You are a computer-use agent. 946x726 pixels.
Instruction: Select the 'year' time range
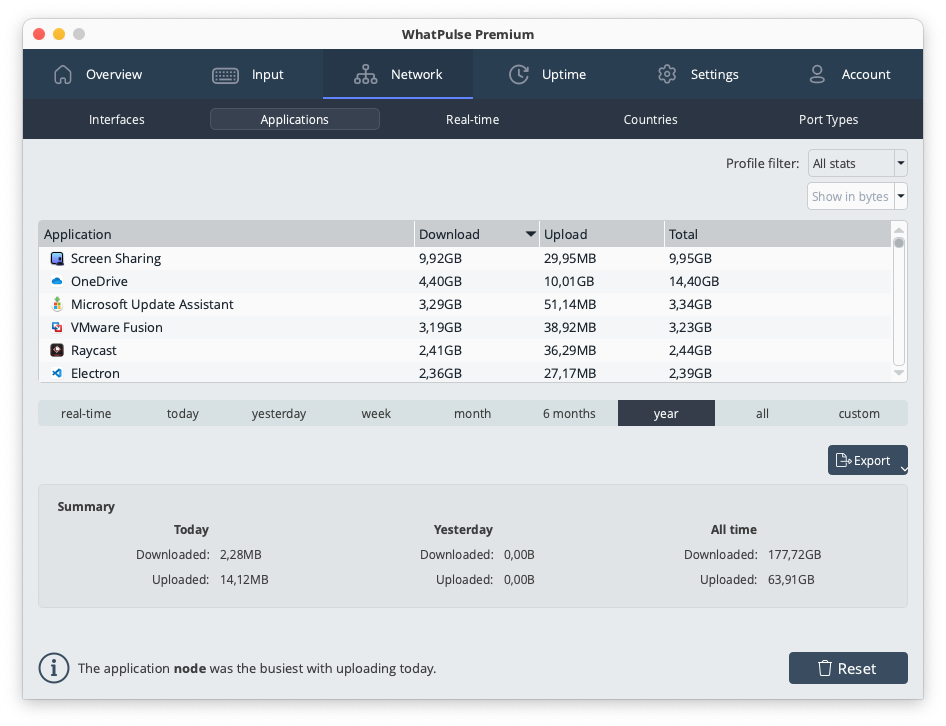tap(666, 414)
